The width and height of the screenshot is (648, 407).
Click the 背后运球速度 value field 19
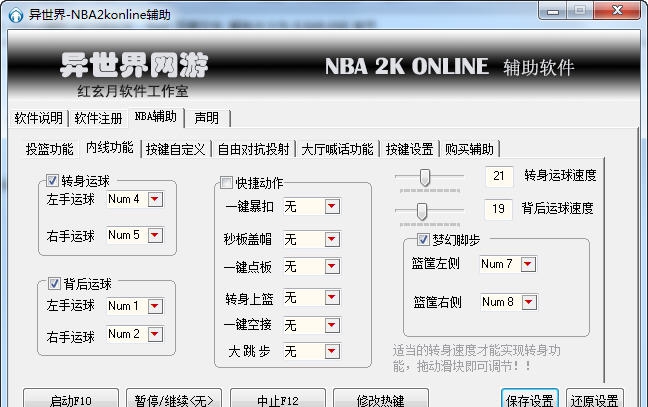tap(498, 209)
